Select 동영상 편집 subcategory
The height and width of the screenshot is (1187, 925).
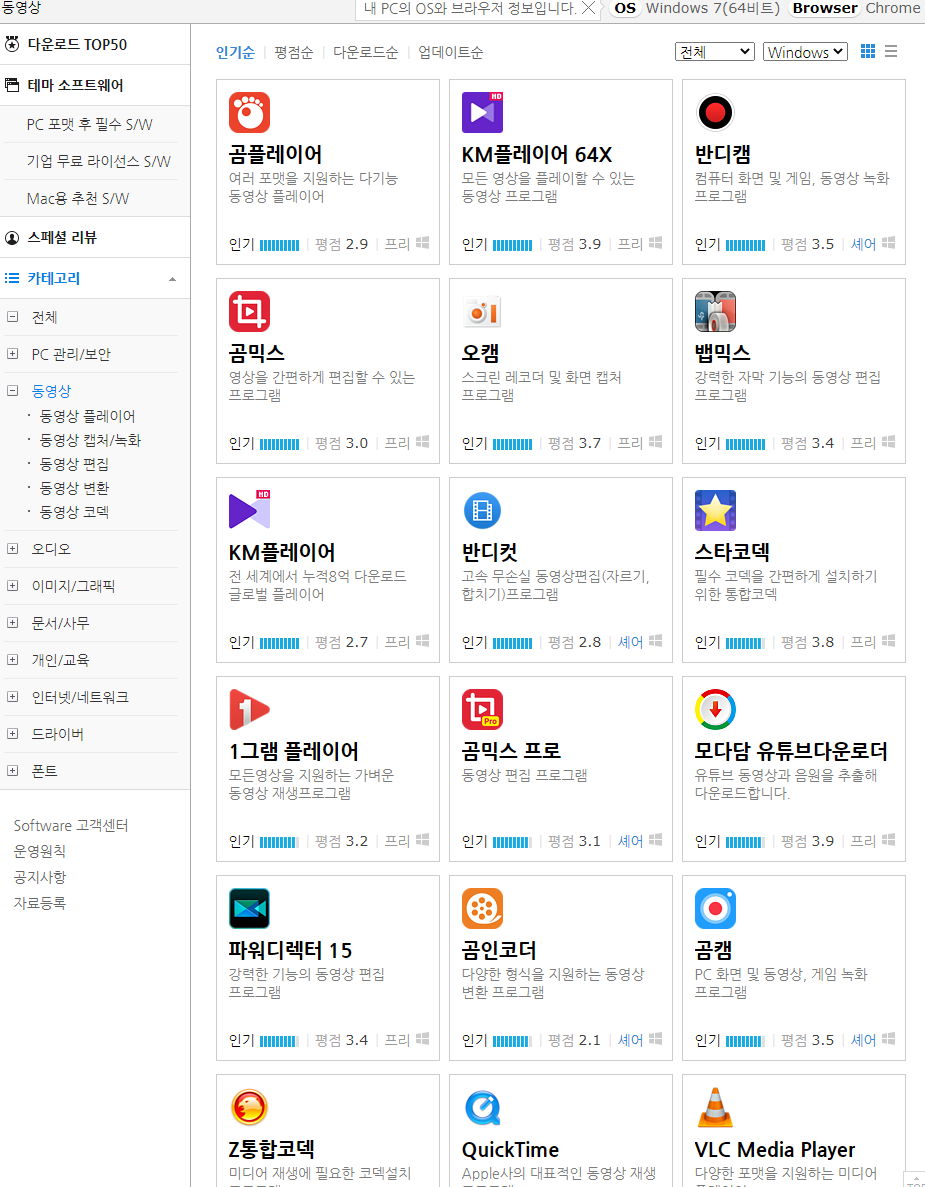point(74,464)
